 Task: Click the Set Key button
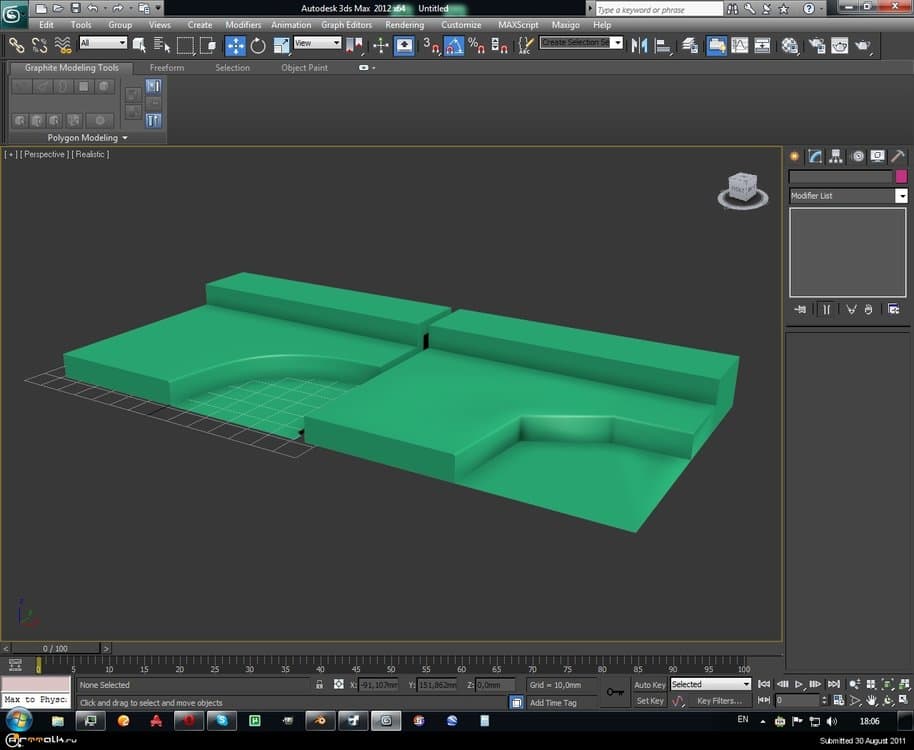(649, 701)
